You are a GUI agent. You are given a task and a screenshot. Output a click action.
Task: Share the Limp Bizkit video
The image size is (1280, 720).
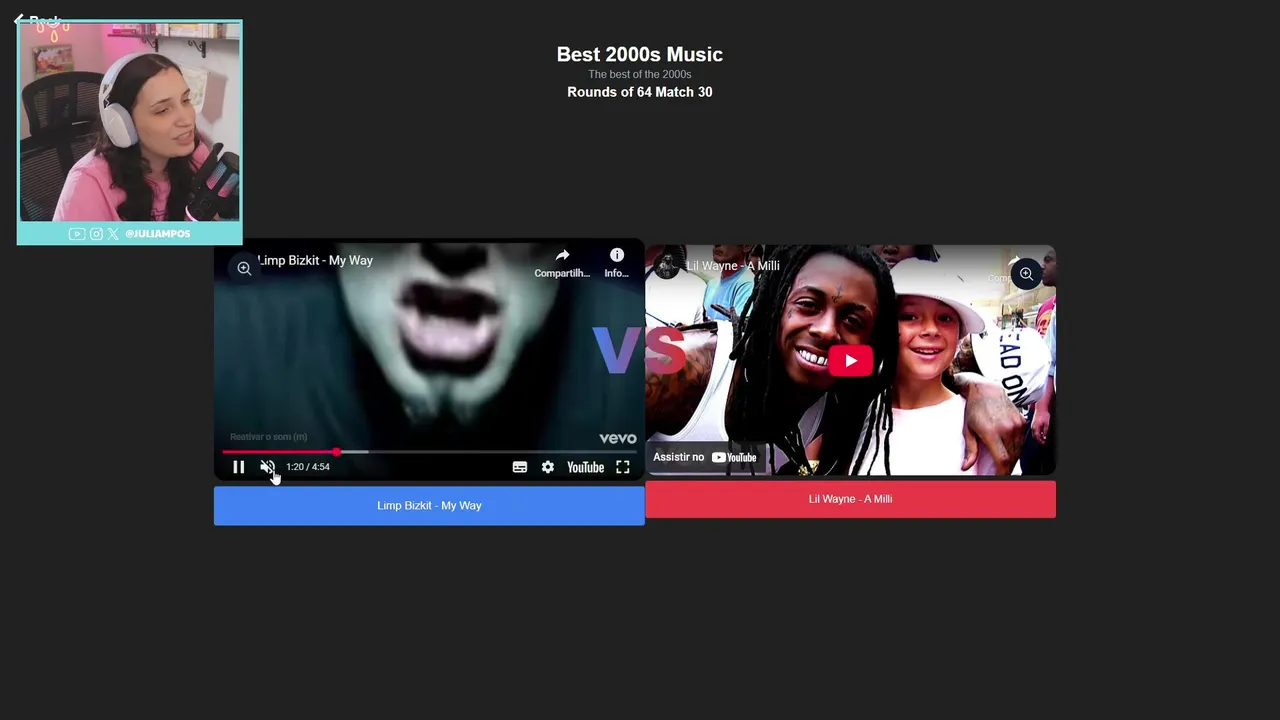562,263
